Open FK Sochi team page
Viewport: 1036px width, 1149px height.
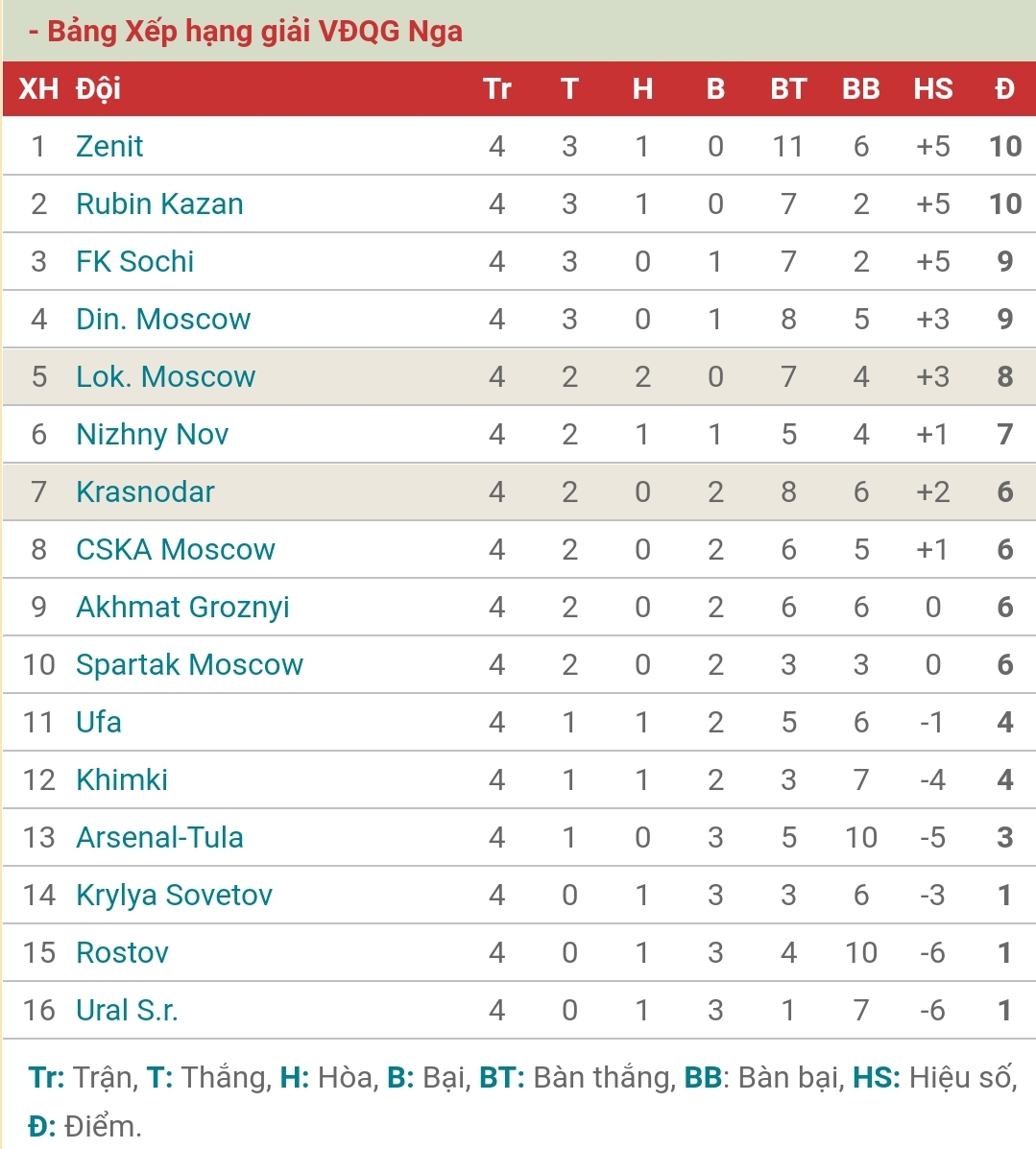coord(134,261)
